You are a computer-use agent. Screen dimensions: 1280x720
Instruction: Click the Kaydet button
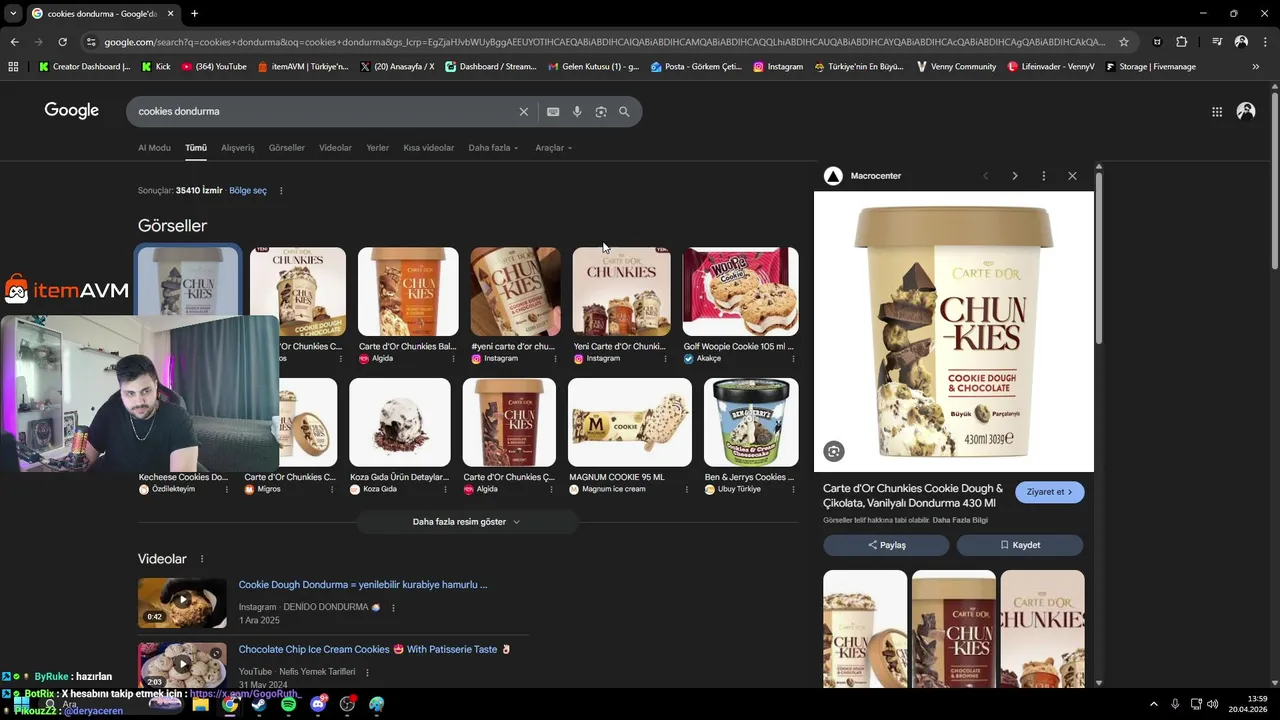click(1020, 545)
